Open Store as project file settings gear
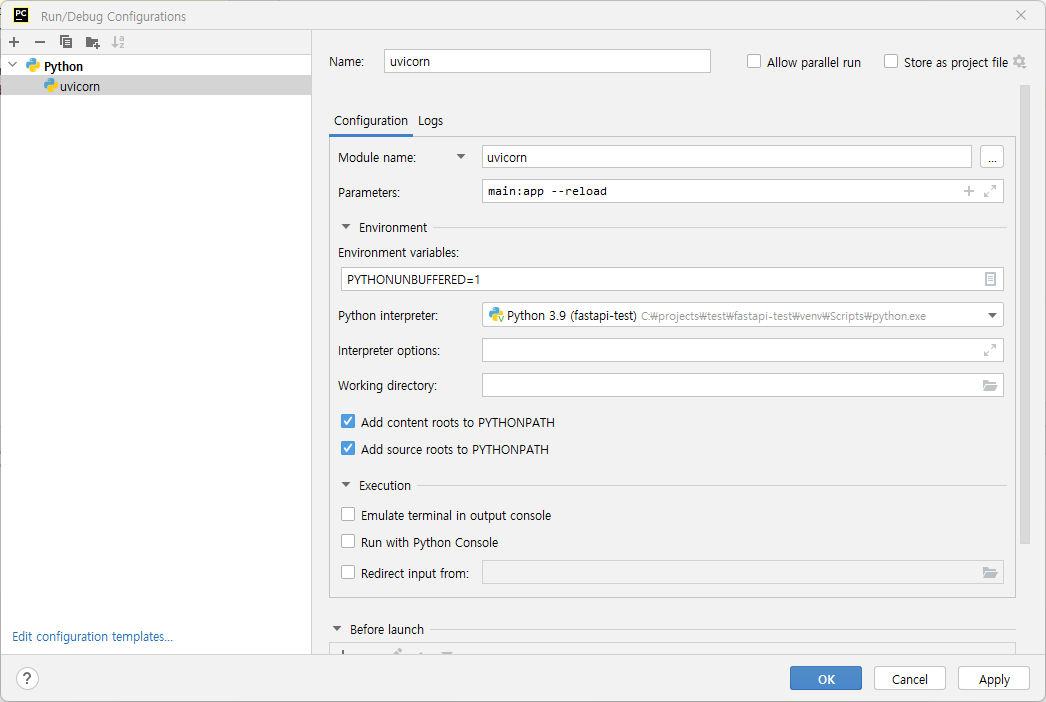Screen dimensions: 1046x702 coord(1019,62)
